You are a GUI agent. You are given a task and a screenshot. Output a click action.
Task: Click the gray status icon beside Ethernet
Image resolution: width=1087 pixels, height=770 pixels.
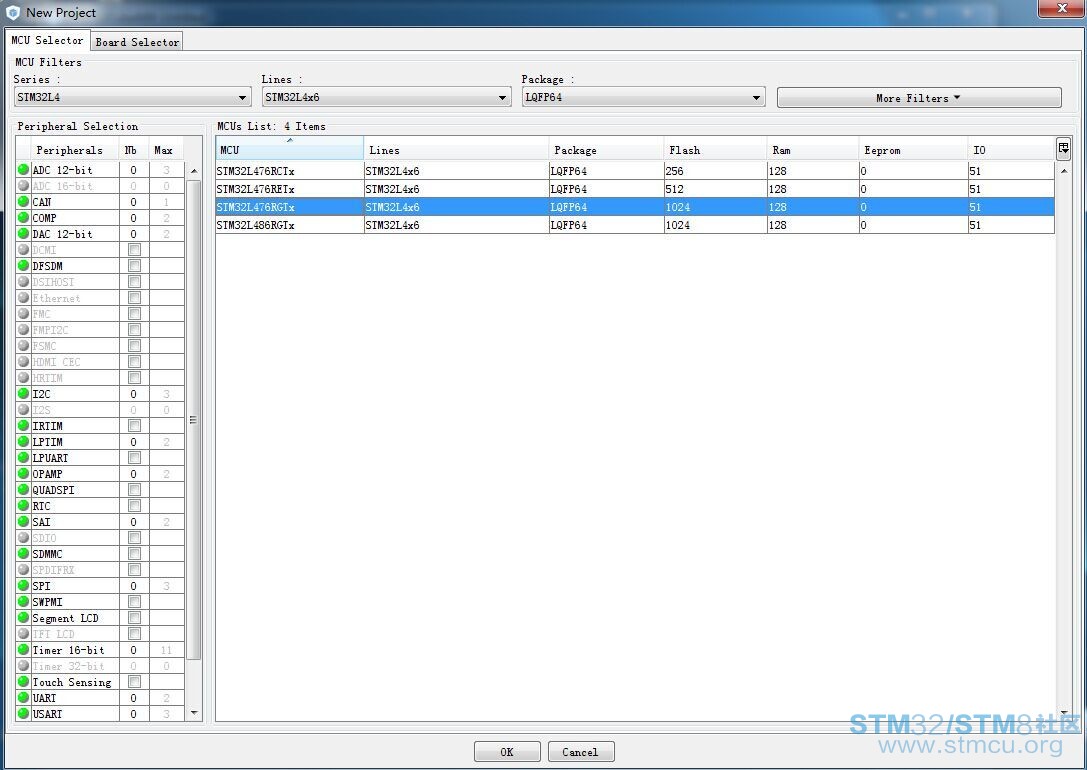(24, 297)
